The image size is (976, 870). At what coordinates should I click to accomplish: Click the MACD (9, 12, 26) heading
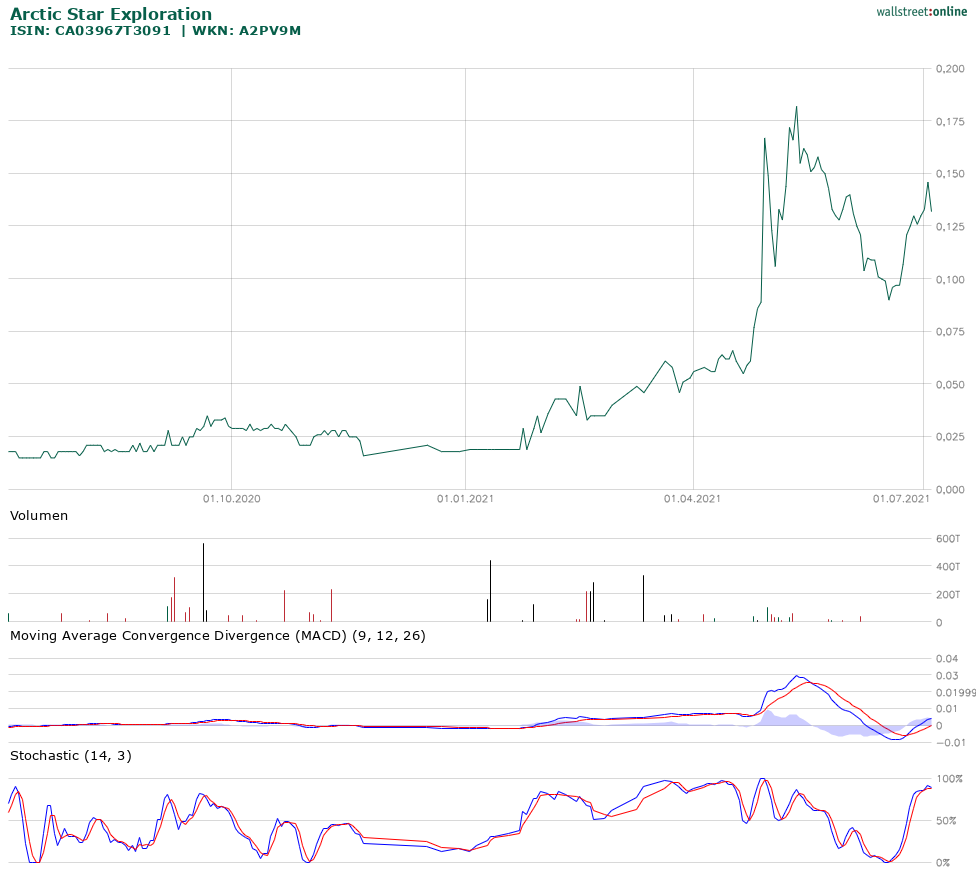point(218,636)
